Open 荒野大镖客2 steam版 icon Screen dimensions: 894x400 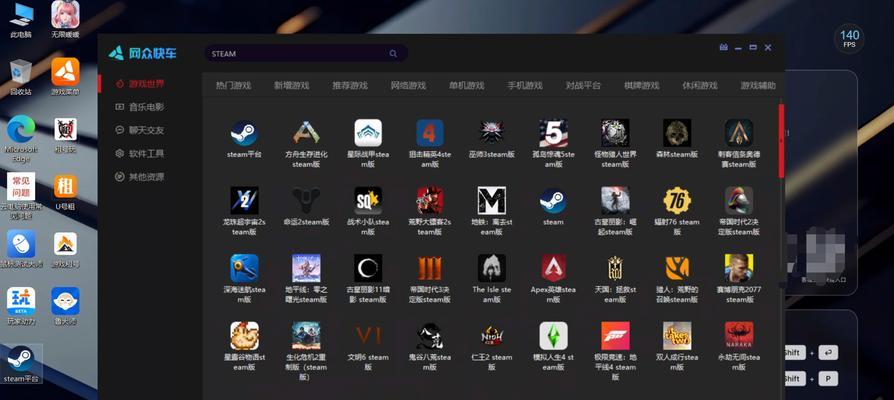[430, 201]
